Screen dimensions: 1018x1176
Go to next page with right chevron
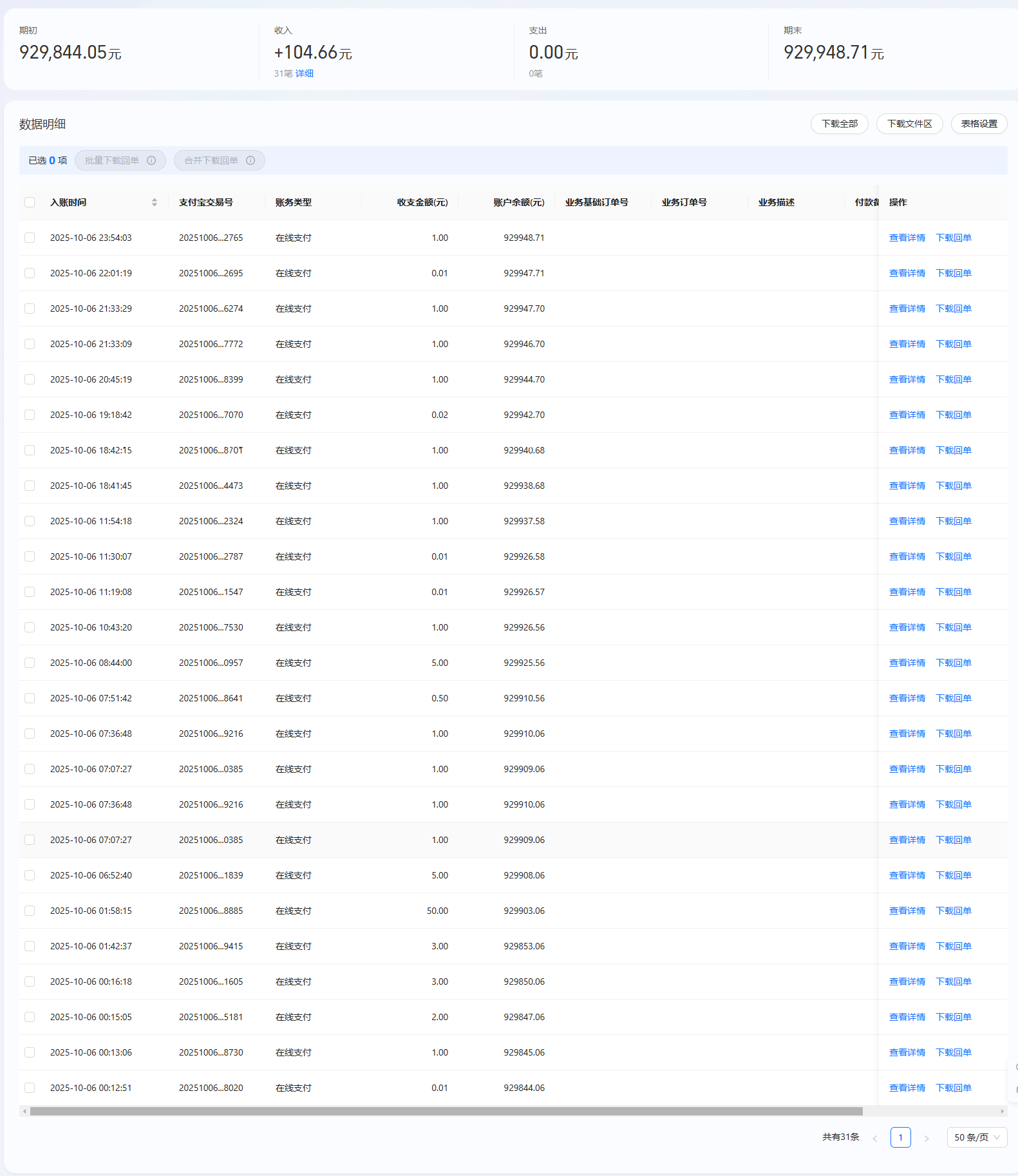(x=926, y=1138)
